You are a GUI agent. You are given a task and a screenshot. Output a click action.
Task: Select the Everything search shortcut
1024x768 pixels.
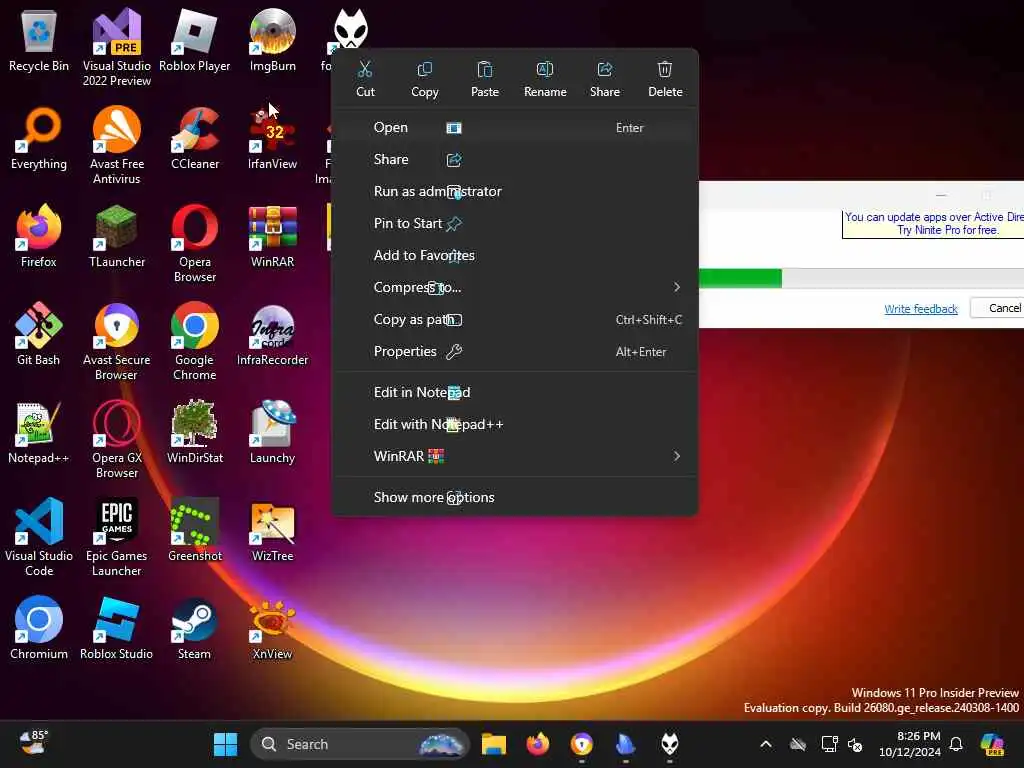pyautogui.click(x=39, y=139)
